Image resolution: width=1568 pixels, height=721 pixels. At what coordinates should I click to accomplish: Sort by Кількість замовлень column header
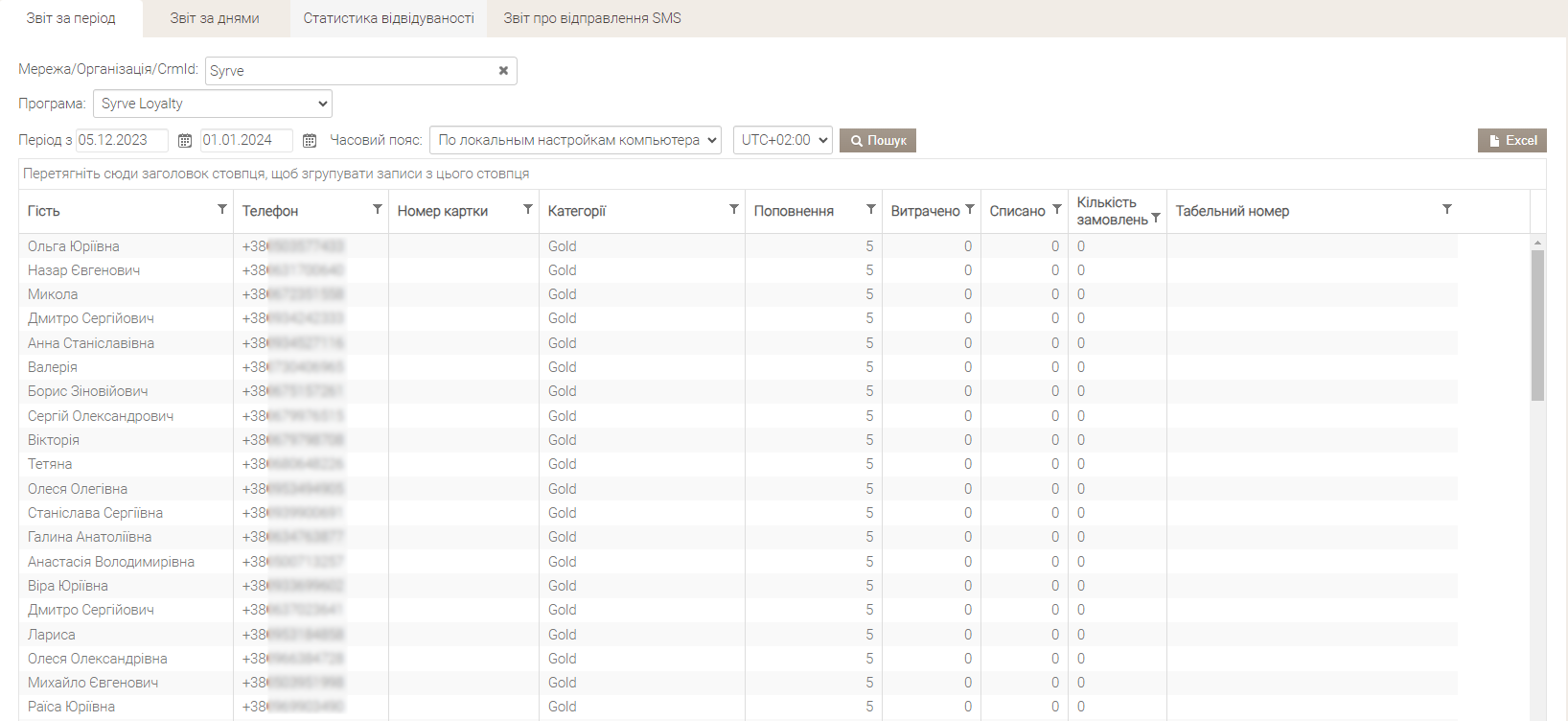1112,211
